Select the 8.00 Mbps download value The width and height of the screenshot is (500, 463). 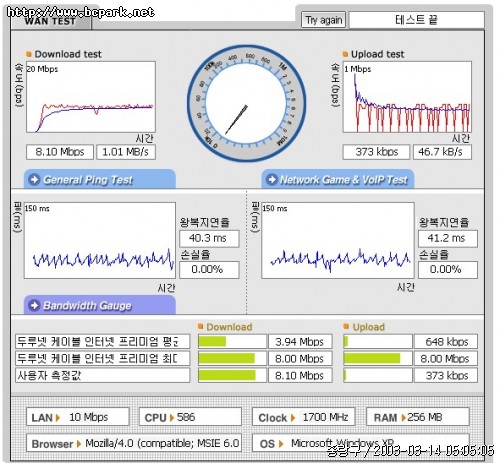300,358
